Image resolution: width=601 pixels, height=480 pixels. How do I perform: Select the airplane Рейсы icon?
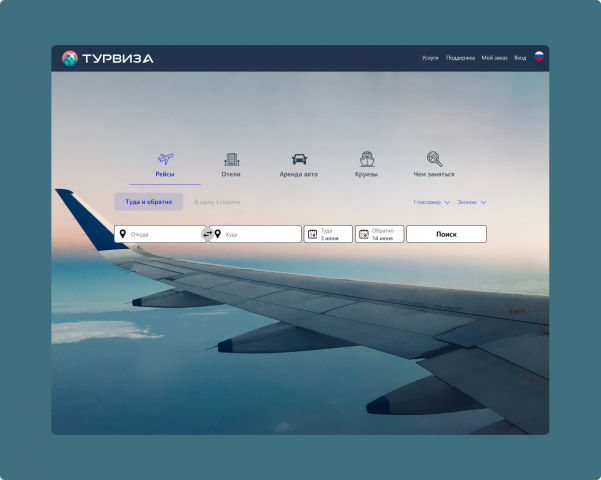coord(165,158)
